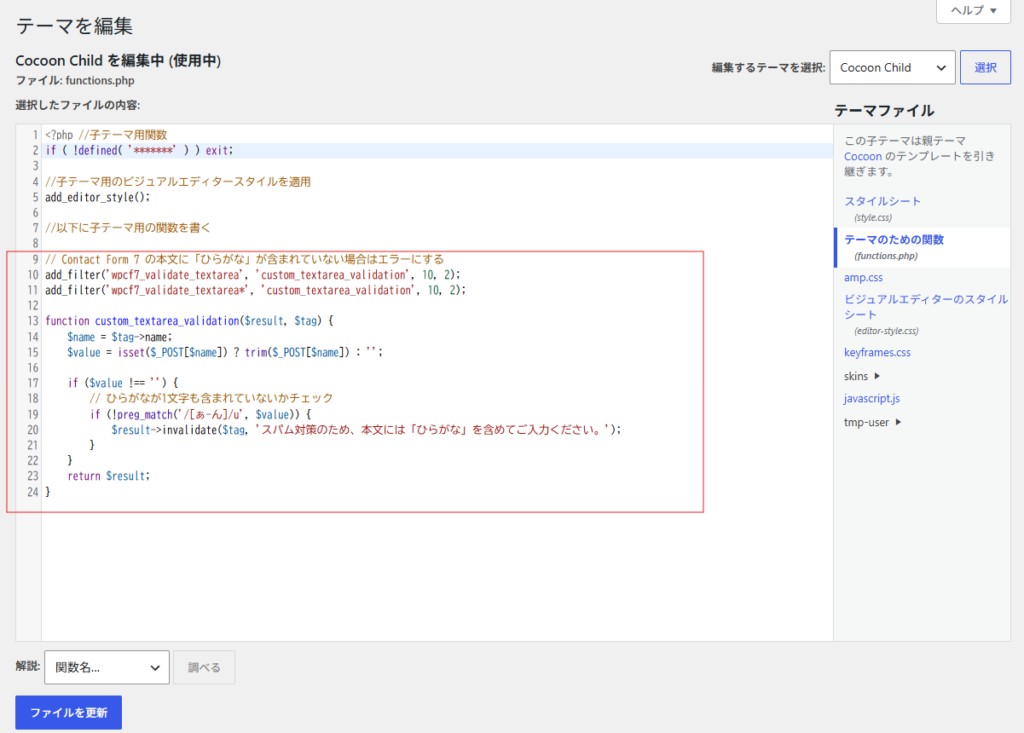
Task: Open the Cocoon Child theme selector
Action: (x=892, y=67)
